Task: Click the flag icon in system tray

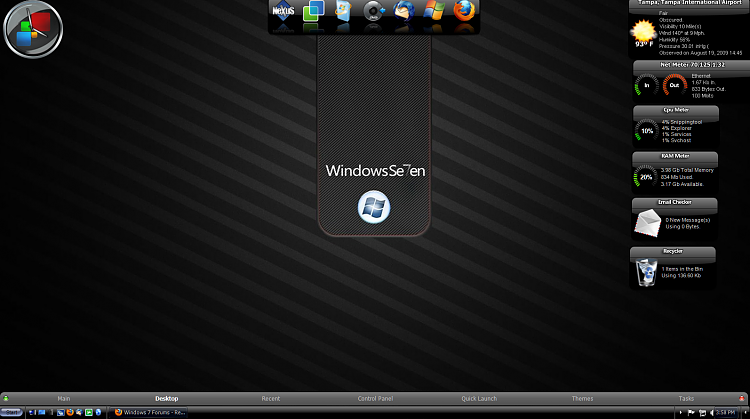Action: click(691, 412)
